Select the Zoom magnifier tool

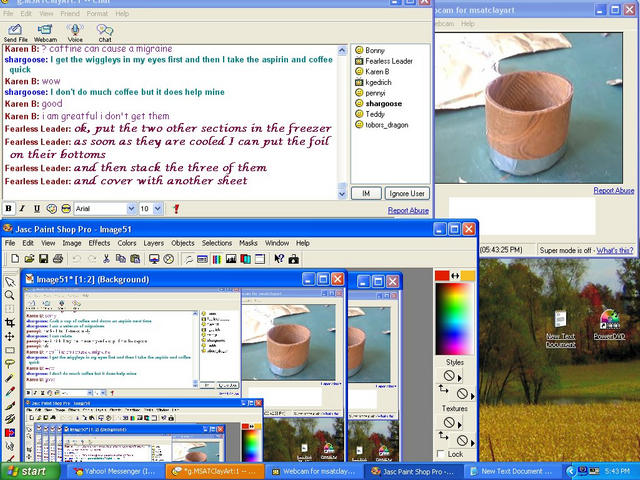point(9,296)
